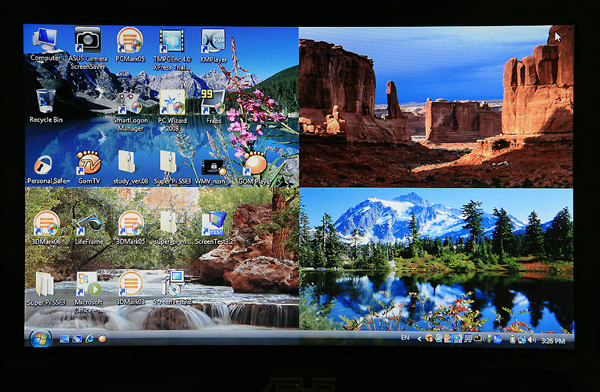Select the PC Wizard 2008 shortcut
Screen dimensions: 600x392
pyautogui.click(x=172, y=102)
